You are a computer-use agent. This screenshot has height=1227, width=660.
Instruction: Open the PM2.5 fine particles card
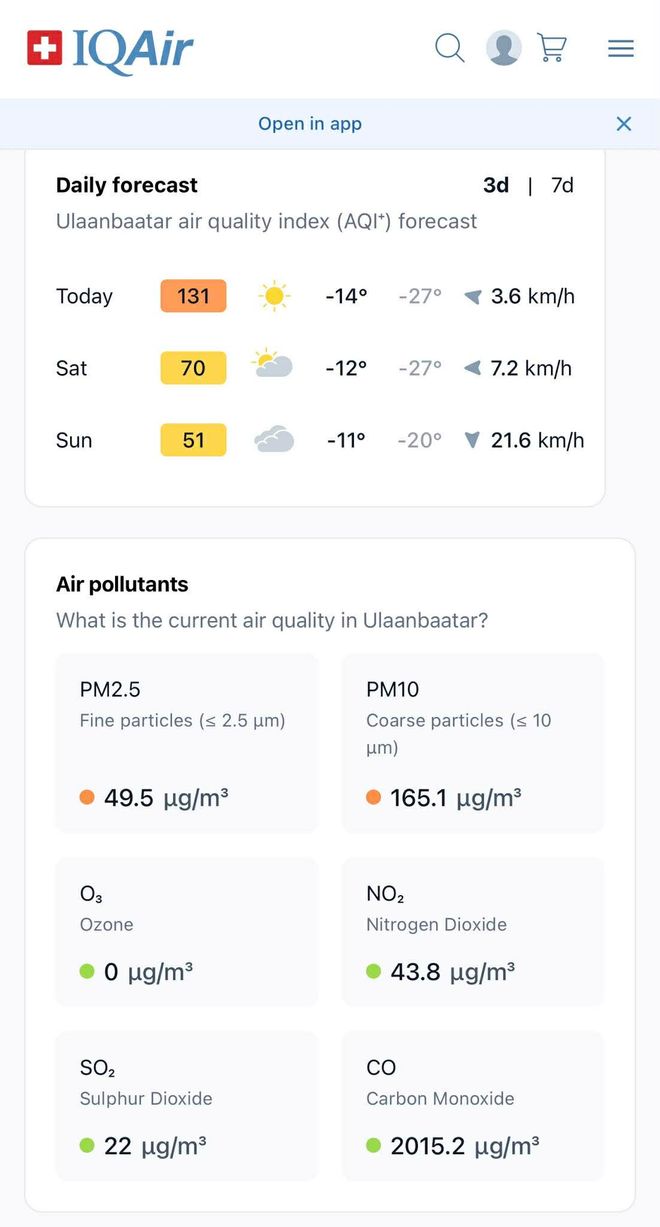pyautogui.click(x=187, y=743)
